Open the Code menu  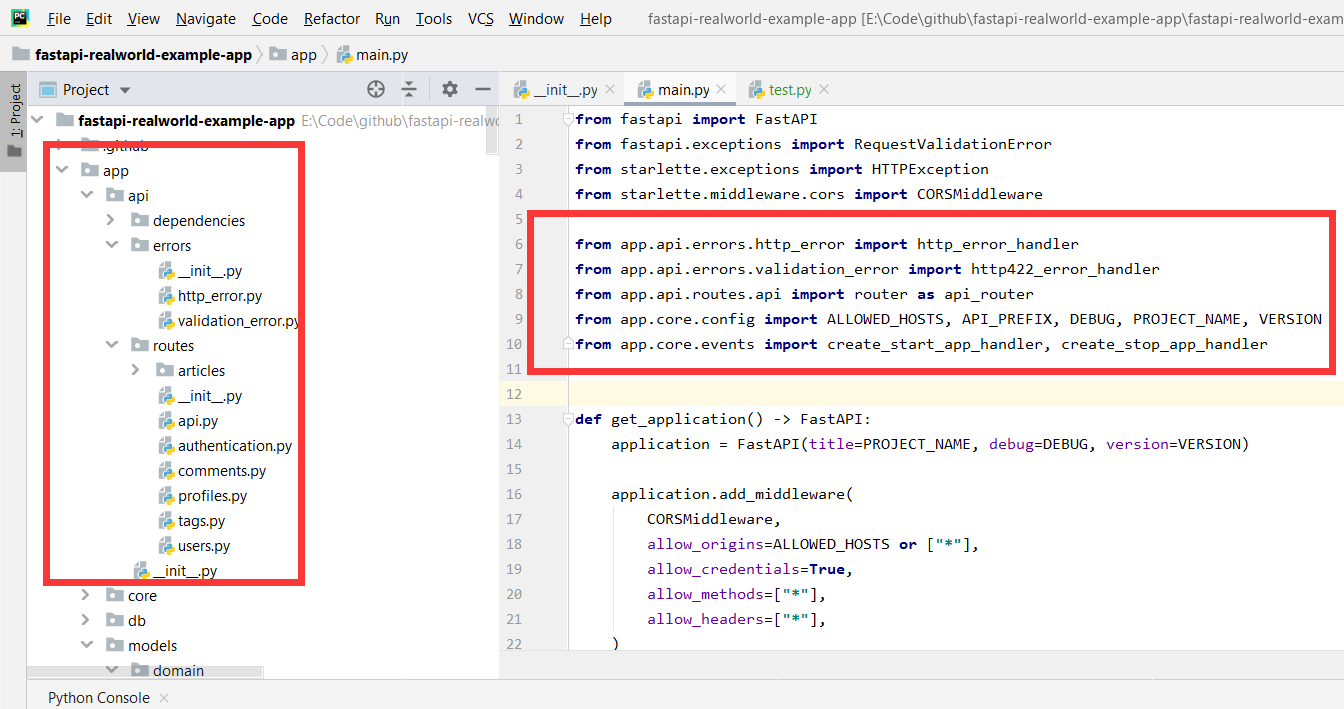point(270,18)
